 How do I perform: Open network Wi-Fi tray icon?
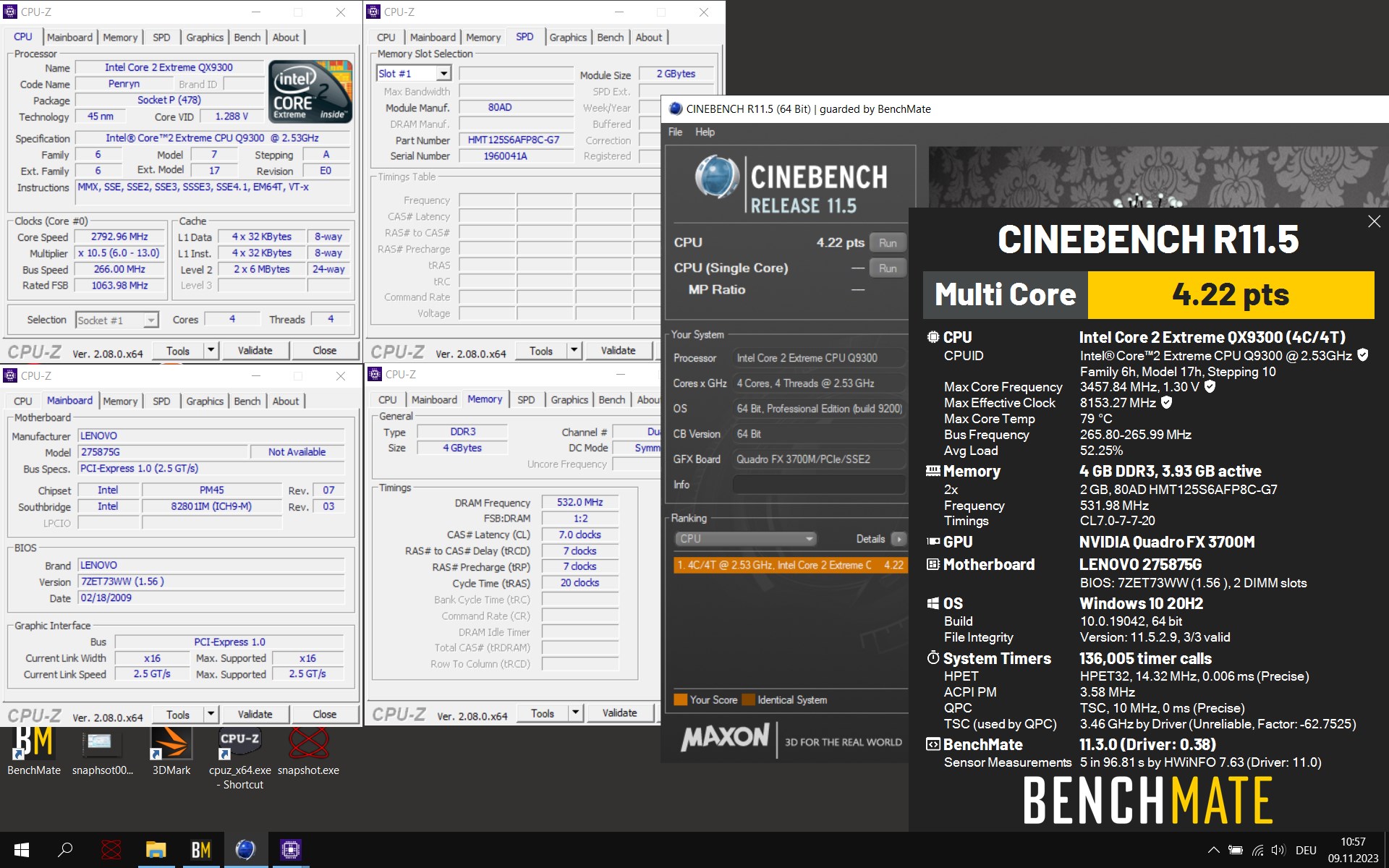click(x=1257, y=851)
